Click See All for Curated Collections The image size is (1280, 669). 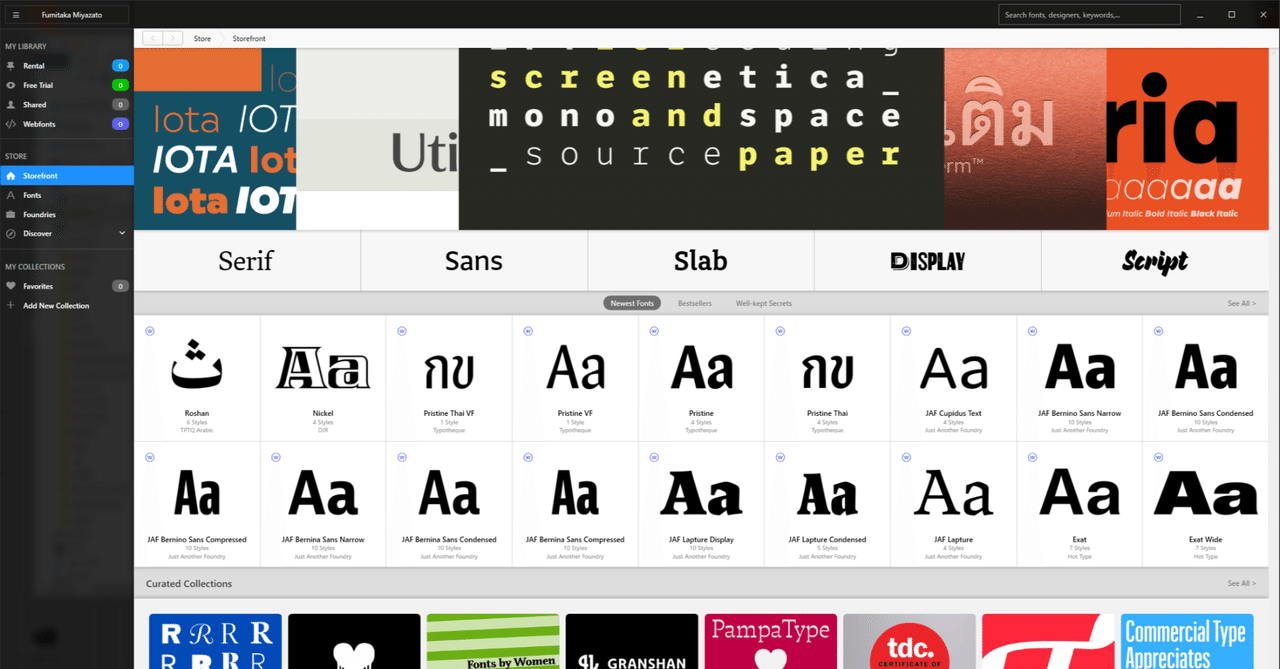(1242, 583)
